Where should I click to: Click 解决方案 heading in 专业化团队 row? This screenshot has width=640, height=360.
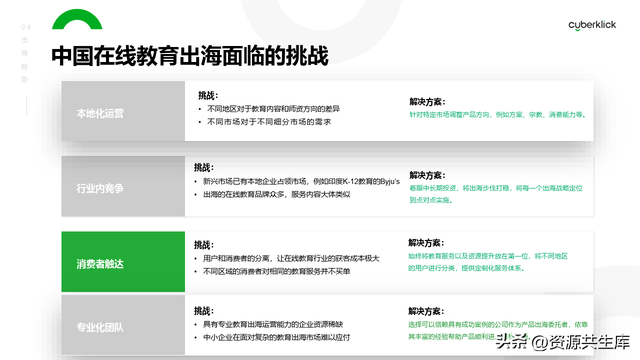point(426,311)
